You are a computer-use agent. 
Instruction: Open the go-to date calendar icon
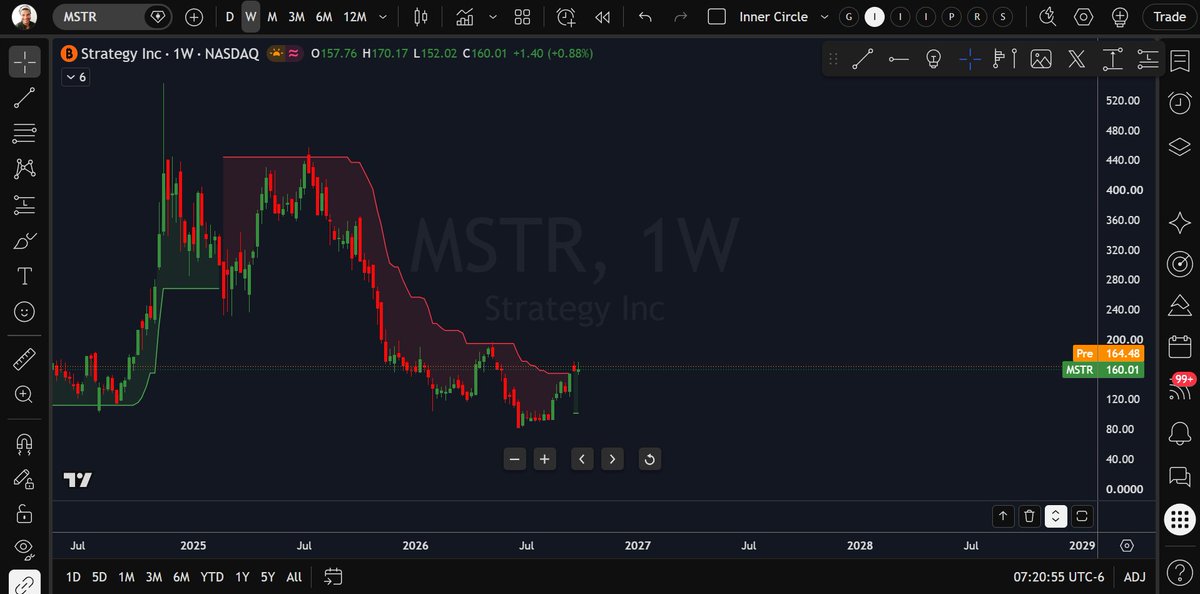click(334, 577)
